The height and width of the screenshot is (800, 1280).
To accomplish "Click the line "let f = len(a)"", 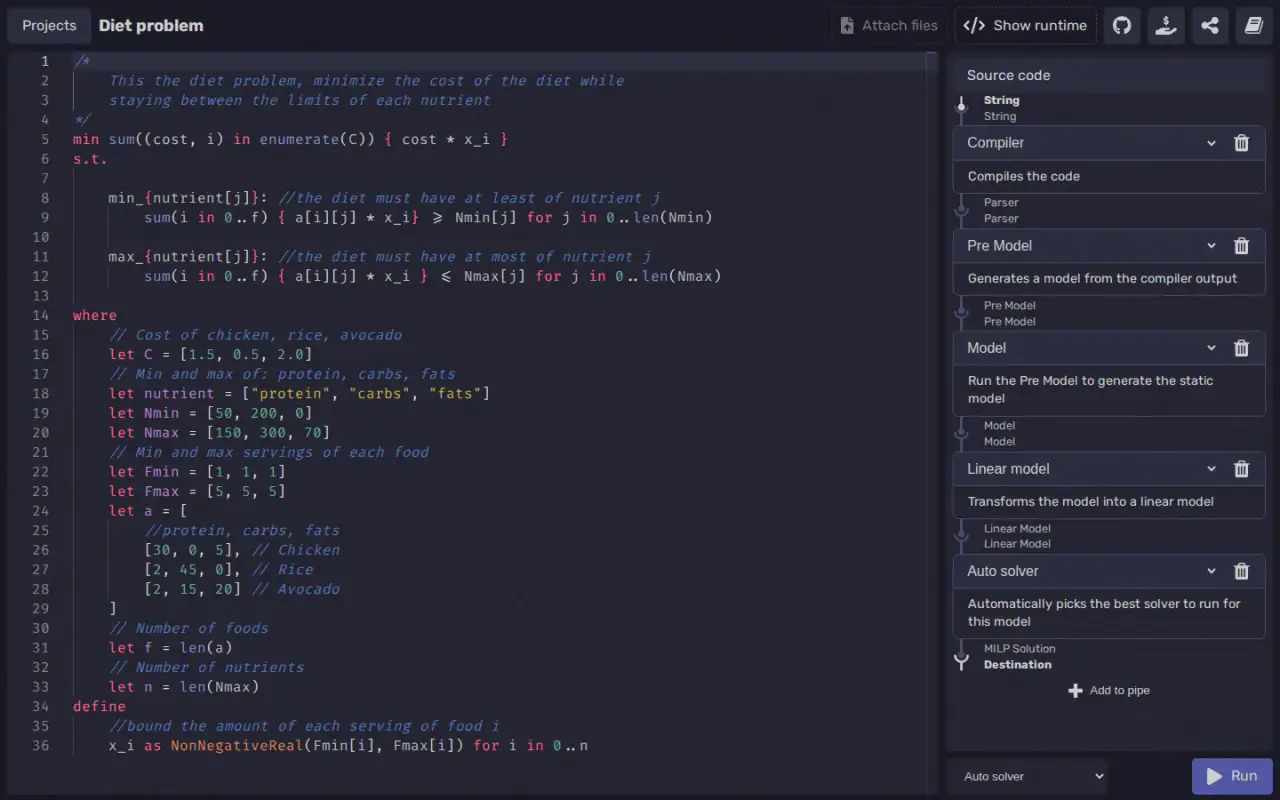I will click(x=171, y=647).
